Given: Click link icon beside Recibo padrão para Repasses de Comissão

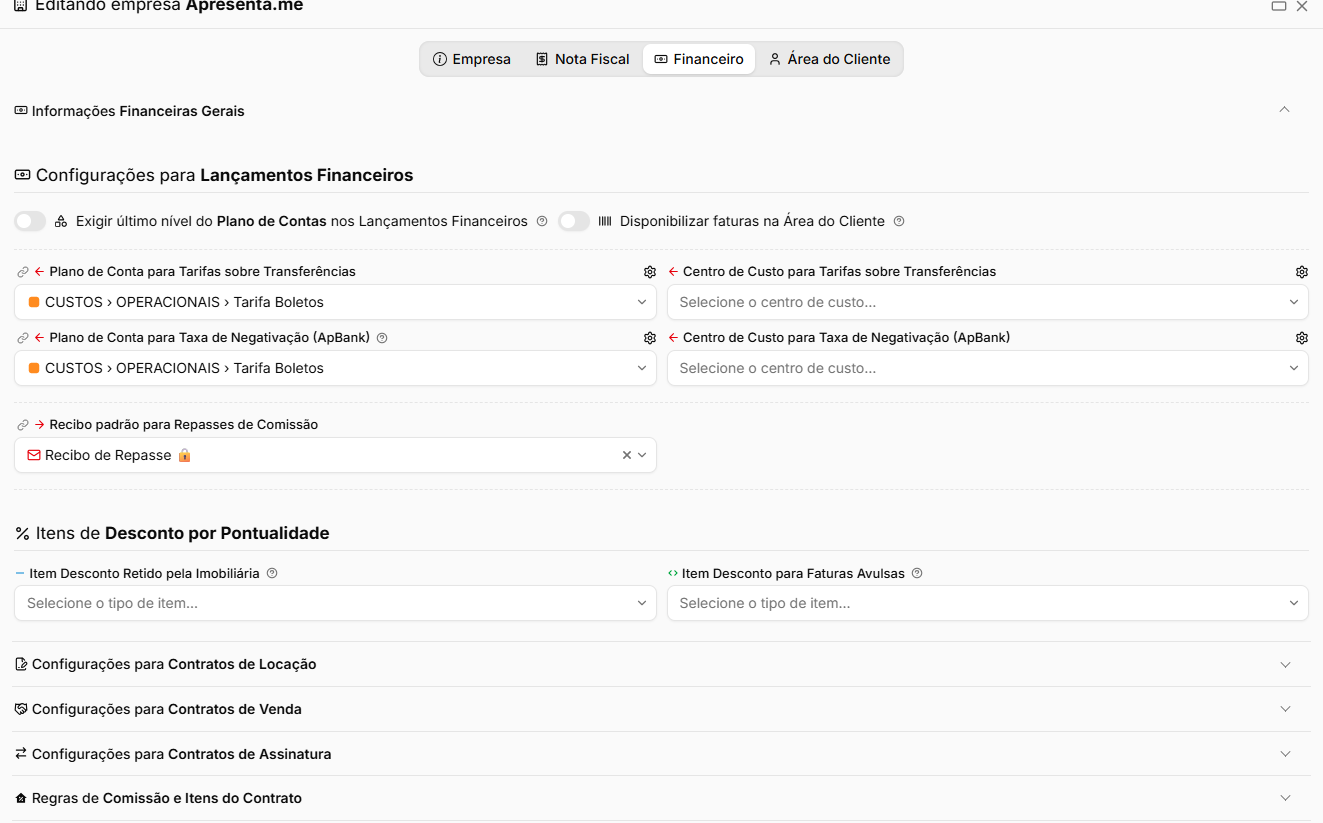Looking at the screenshot, I should pyautogui.click(x=23, y=425).
